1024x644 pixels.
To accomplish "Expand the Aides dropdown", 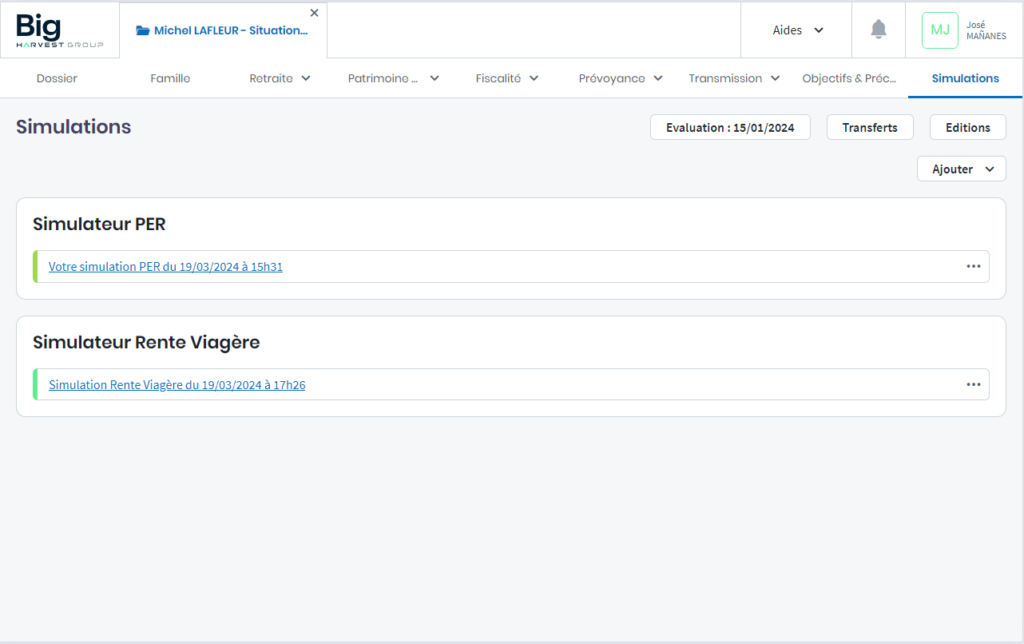I will [x=797, y=30].
